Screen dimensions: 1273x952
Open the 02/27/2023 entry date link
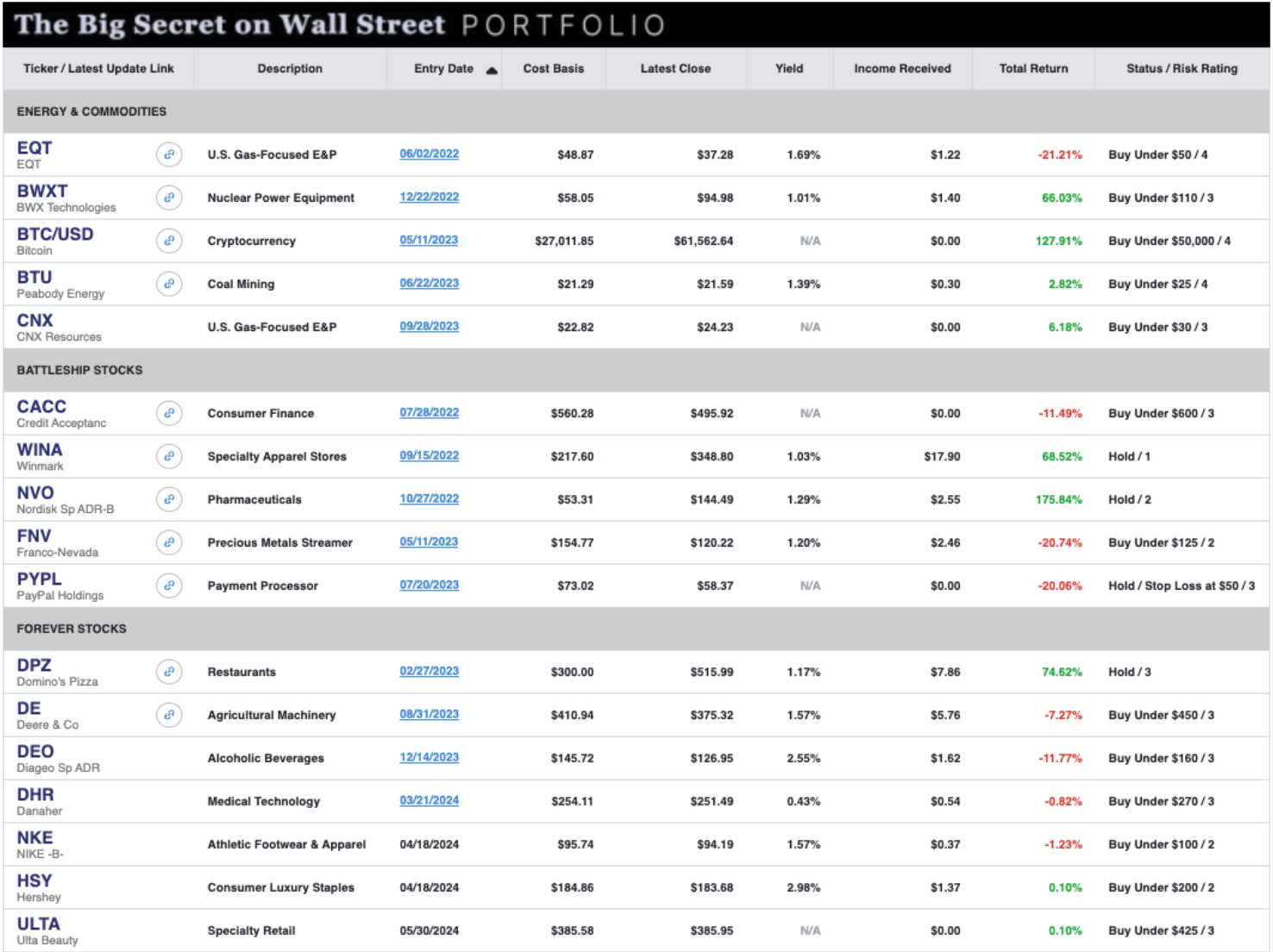pyautogui.click(x=430, y=672)
